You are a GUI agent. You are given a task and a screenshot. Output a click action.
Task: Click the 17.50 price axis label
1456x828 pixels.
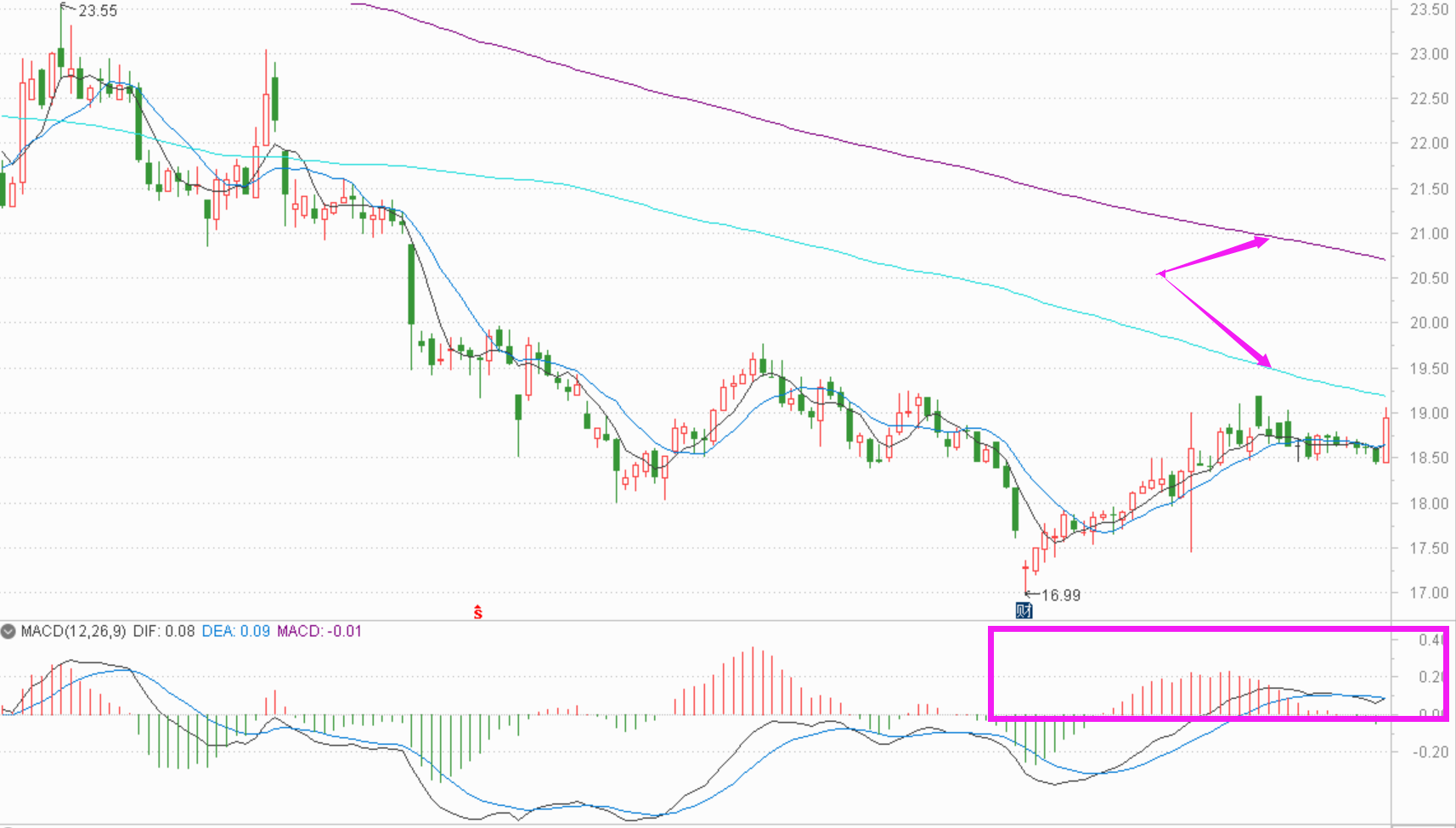1429,548
